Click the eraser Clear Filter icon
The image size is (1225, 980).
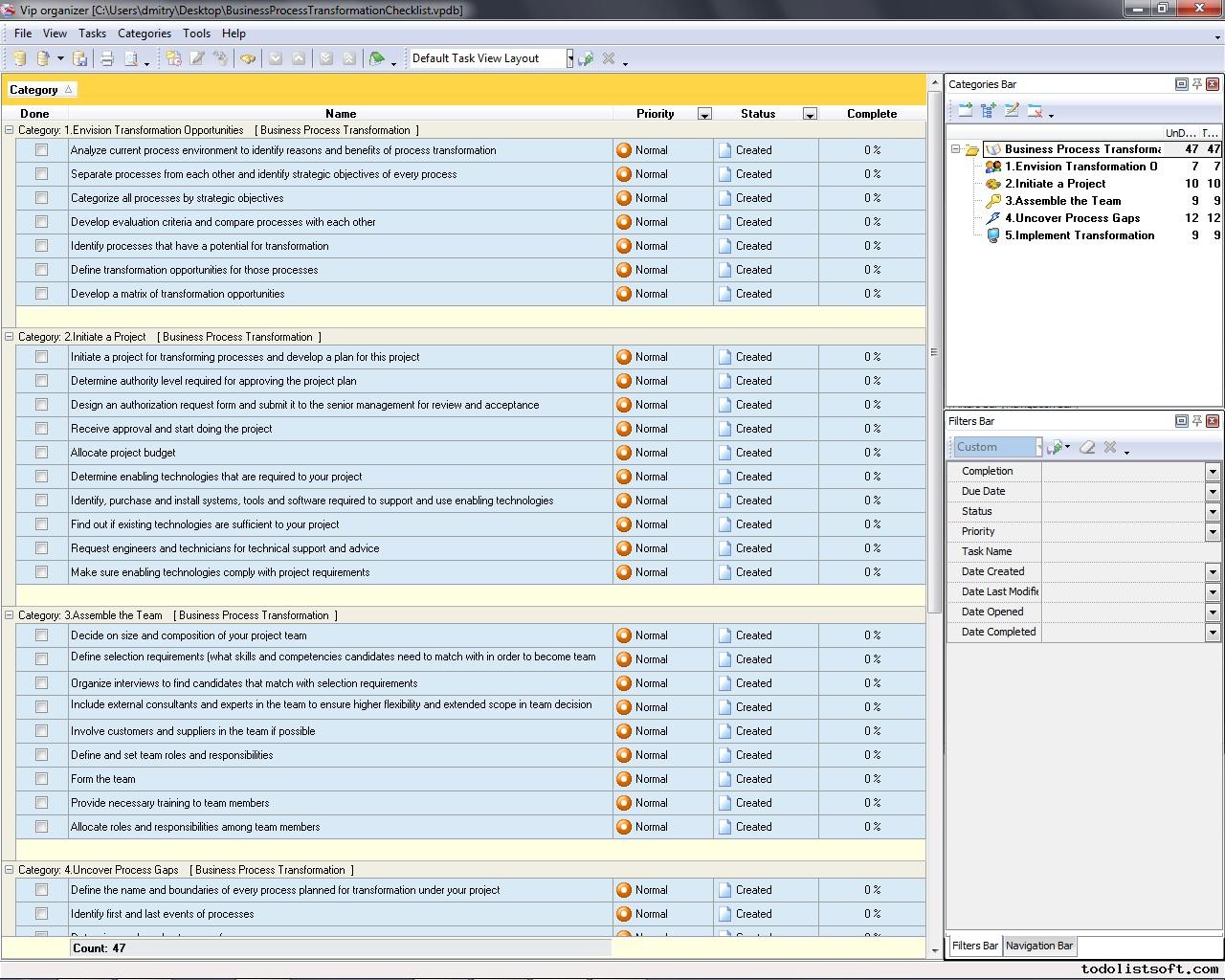[1087, 447]
